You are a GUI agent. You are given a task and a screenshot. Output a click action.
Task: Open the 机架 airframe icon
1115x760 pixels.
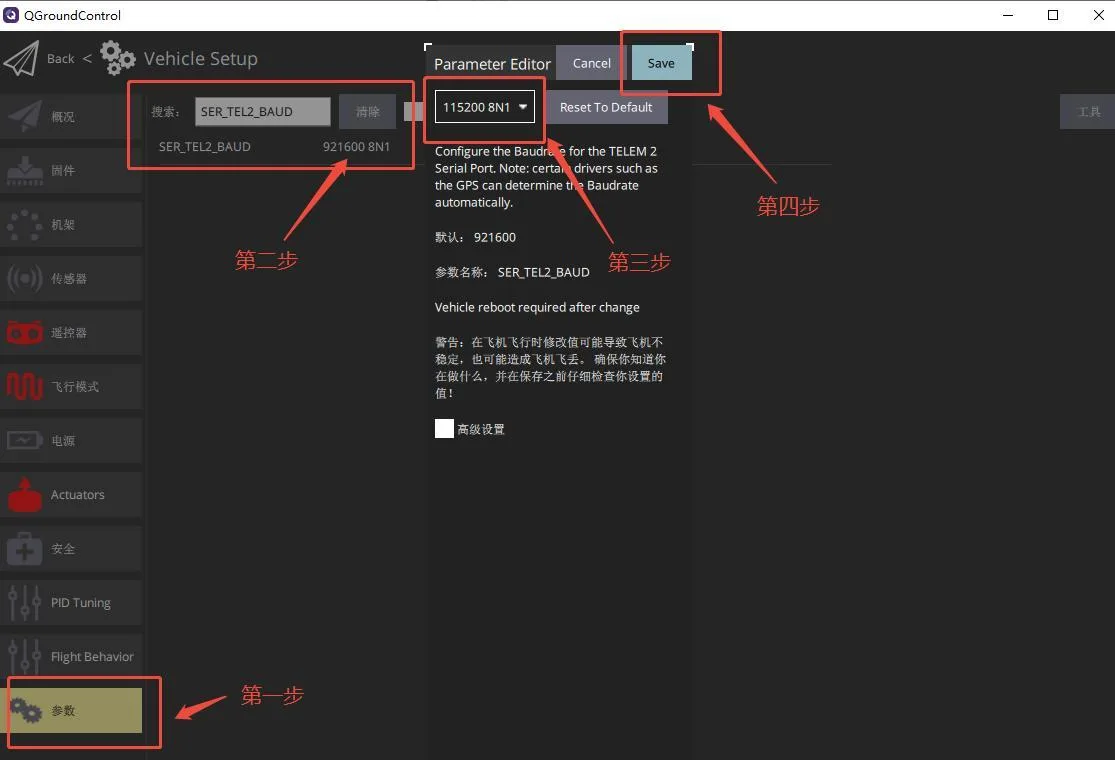pyautogui.click(x=25, y=225)
